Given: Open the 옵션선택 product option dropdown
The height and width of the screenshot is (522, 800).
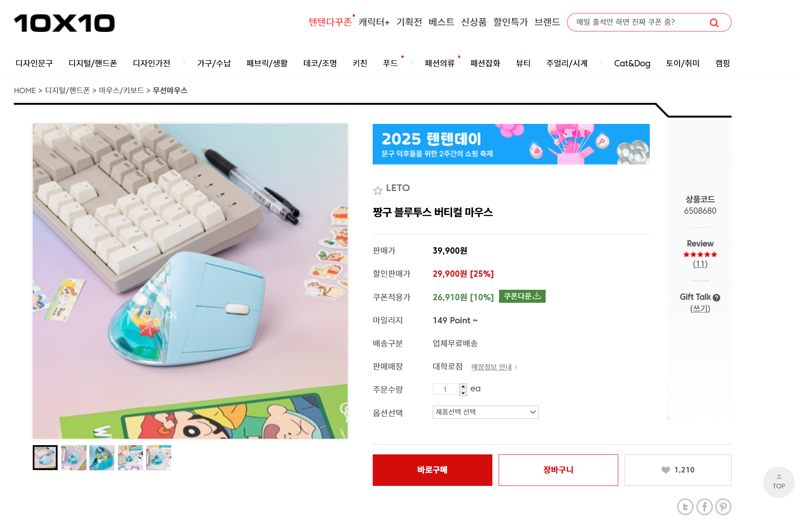Looking at the screenshot, I should pyautogui.click(x=485, y=412).
